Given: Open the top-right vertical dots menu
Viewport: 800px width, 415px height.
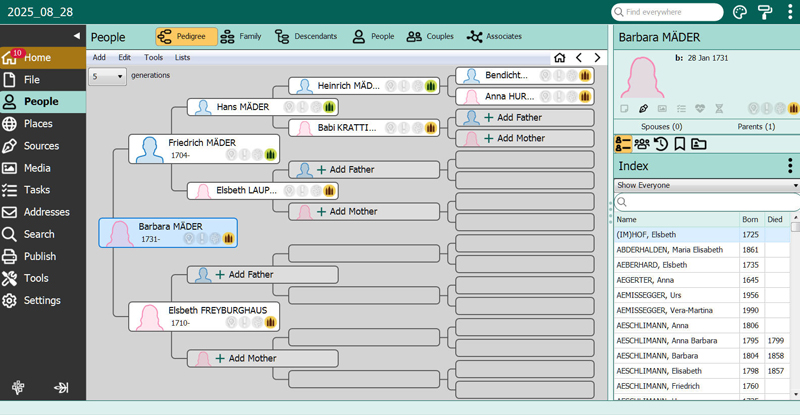Looking at the screenshot, I should 790,12.
